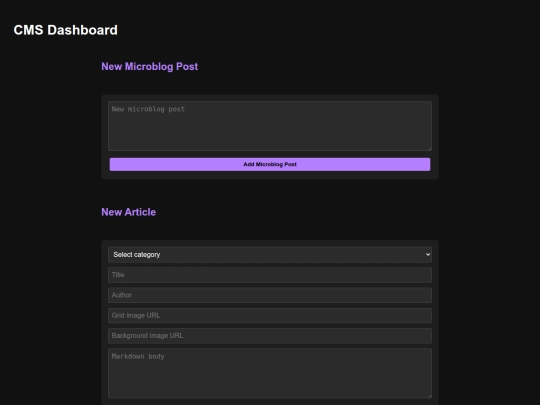Select the Background image URL field
The image size is (540, 405).
tap(270, 336)
